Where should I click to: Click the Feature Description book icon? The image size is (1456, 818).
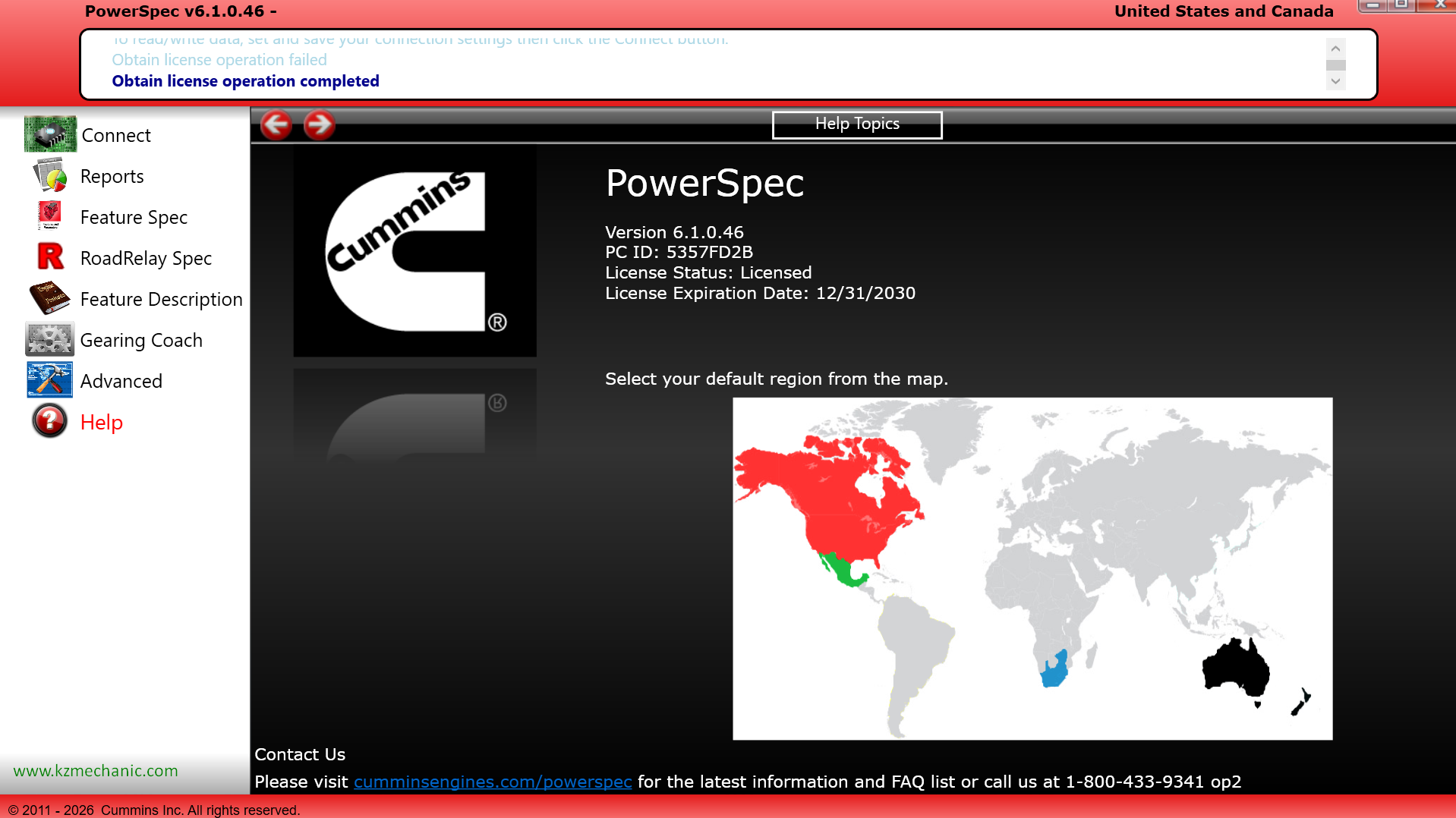click(x=50, y=298)
